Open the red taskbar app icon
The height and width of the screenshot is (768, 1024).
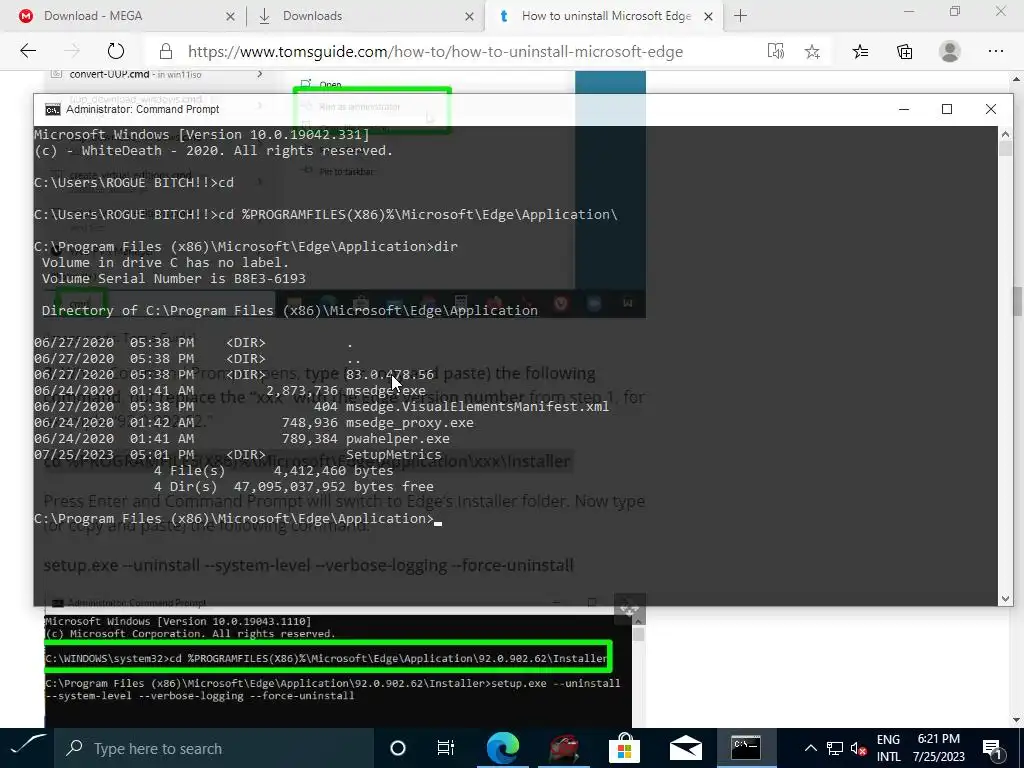pos(563,748)
